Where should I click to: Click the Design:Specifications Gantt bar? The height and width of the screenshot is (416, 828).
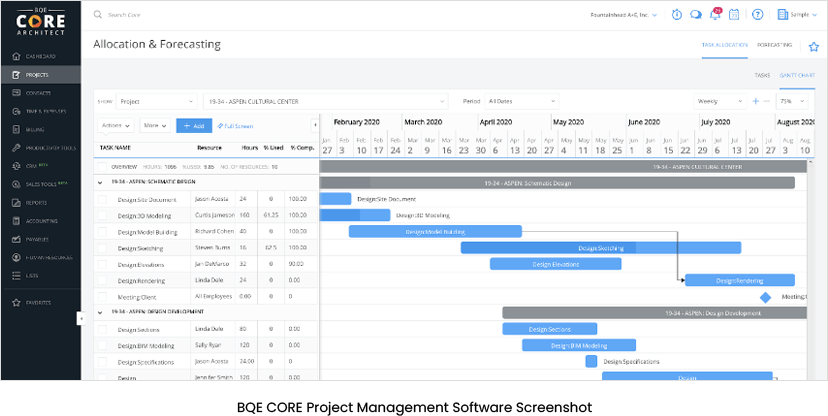[591, 362]
